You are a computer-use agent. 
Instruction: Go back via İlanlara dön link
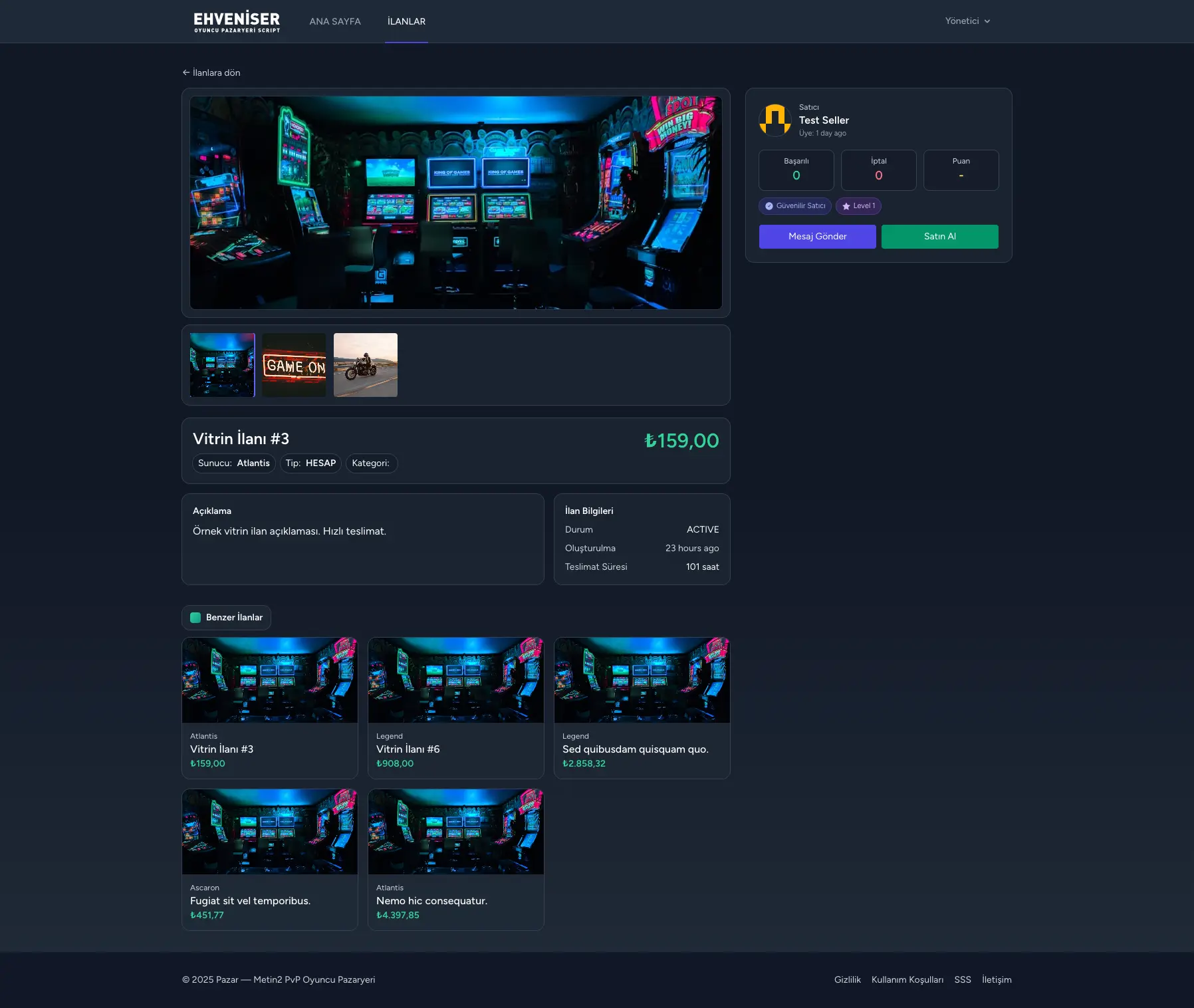pos(211,72)
